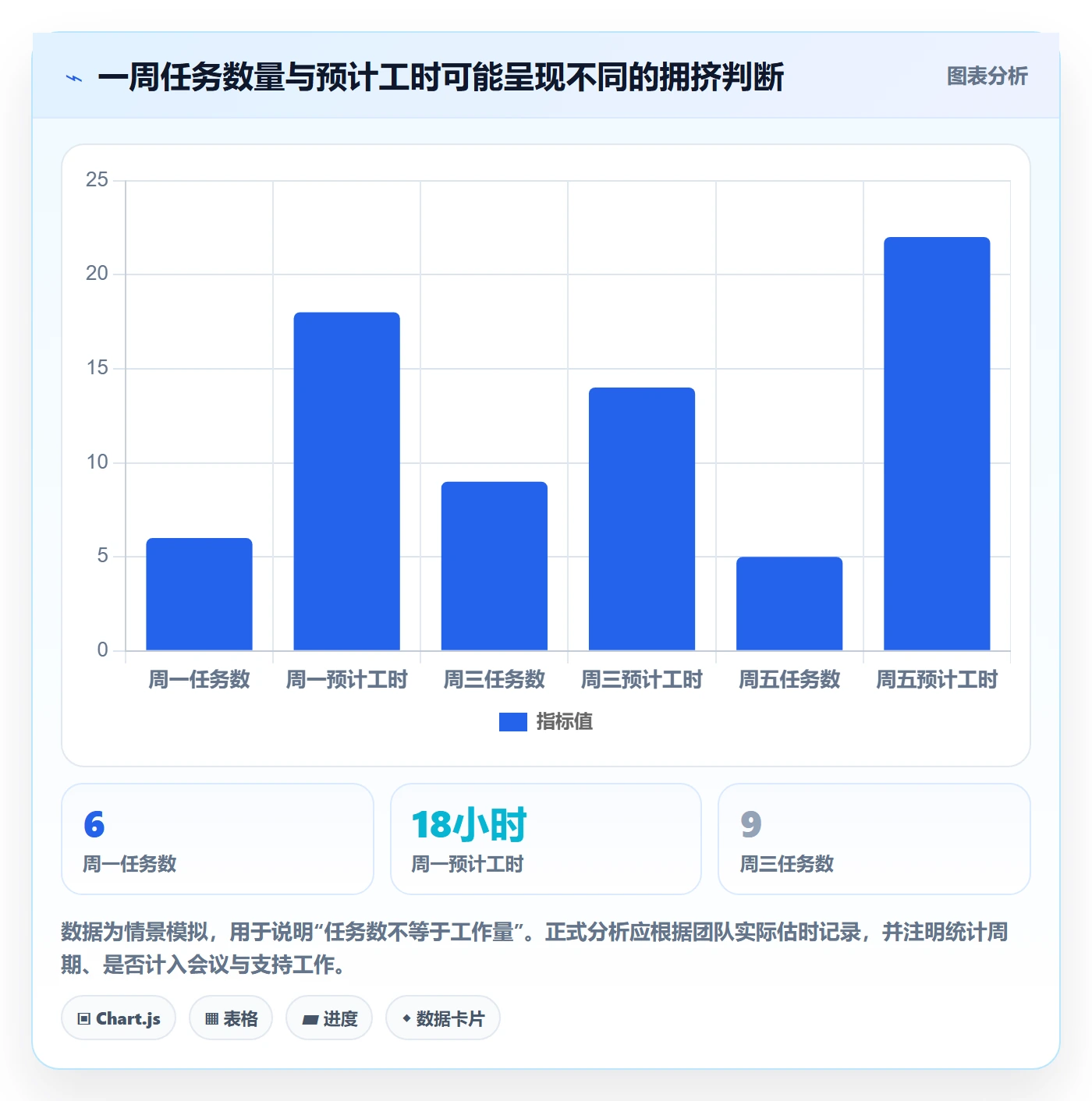Click the y-axis tick label 5
The height and width of the screenshot is (1101, 1092).
coord(102,556)
